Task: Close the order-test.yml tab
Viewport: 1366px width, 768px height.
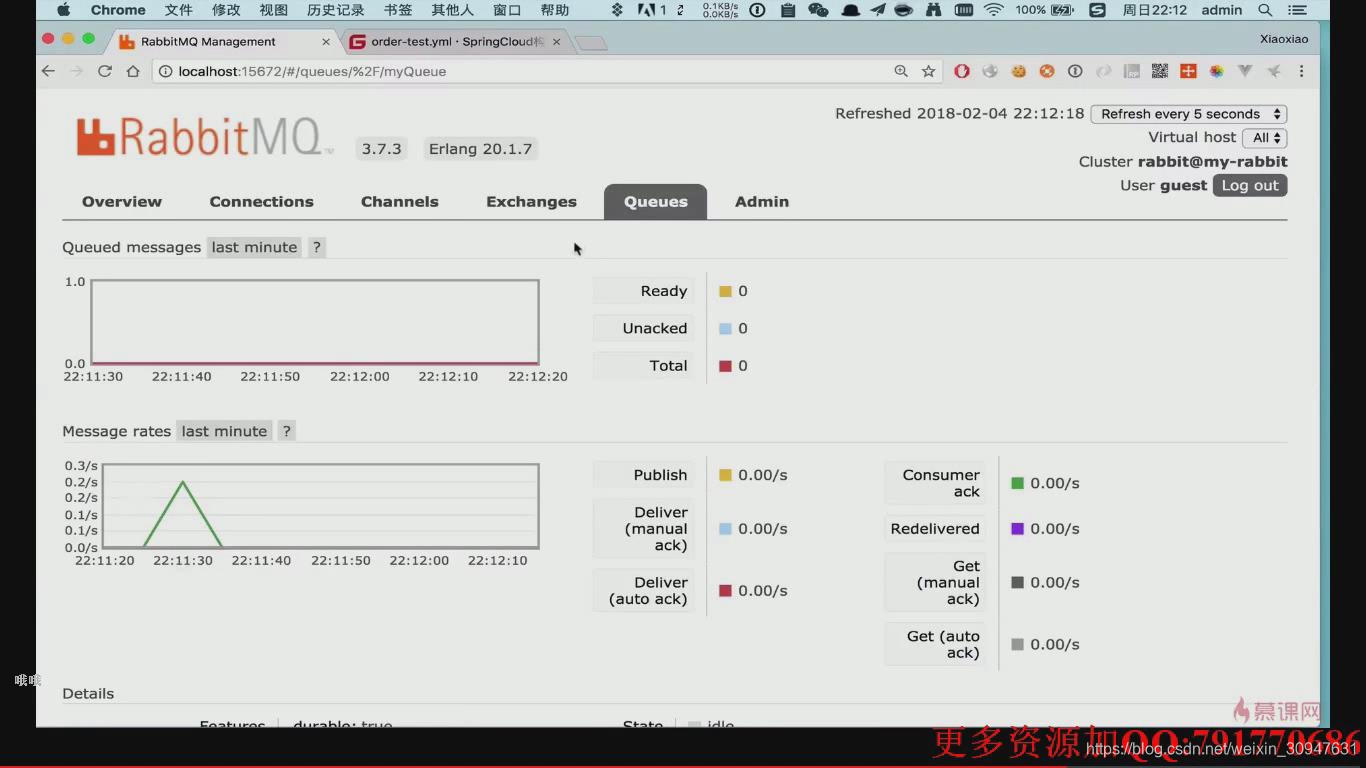Action: tap(557, 42)
